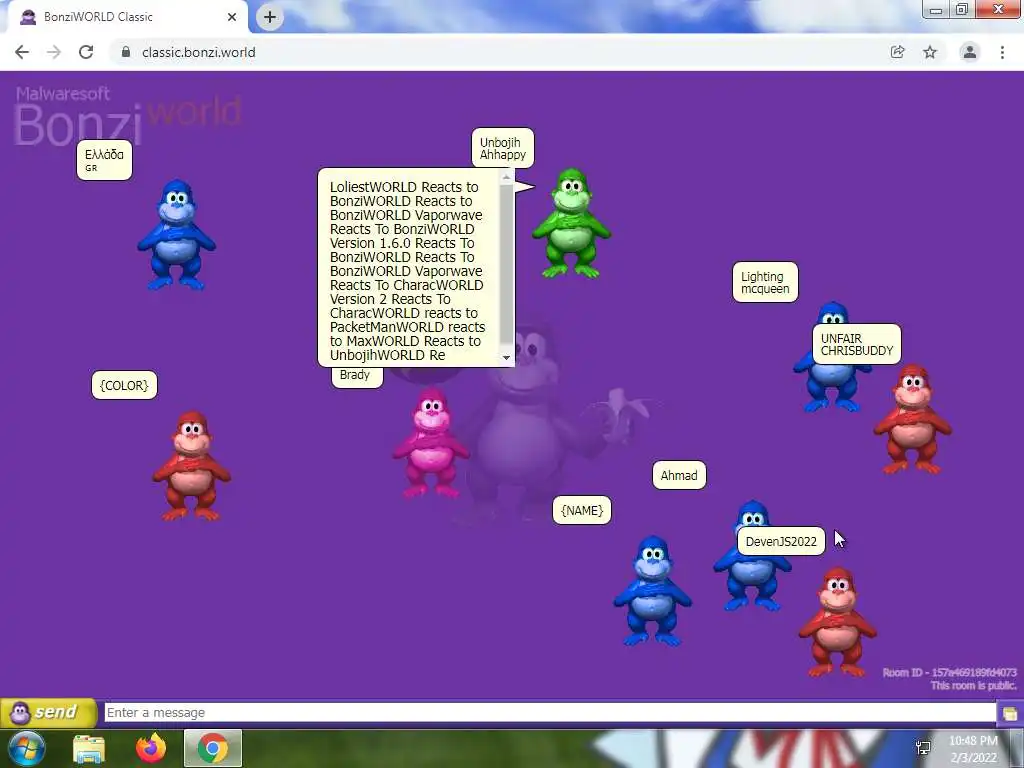Switch to Chrome in taskbar
The image size is (1024, 768).
click(213, 748)
